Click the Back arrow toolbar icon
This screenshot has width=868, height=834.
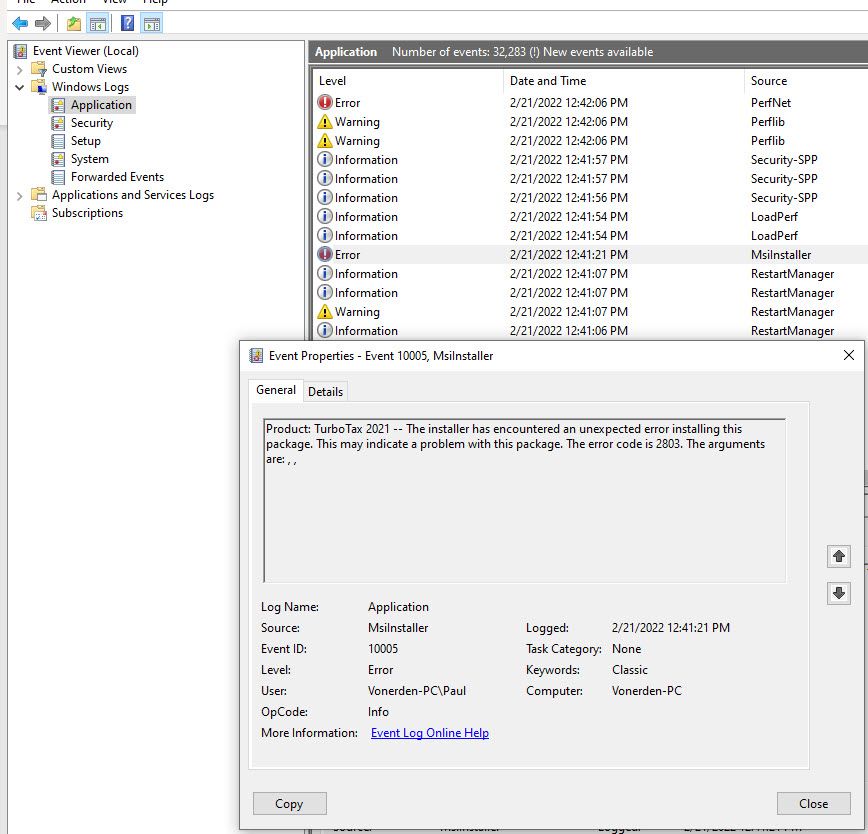[x=20, y=23]
